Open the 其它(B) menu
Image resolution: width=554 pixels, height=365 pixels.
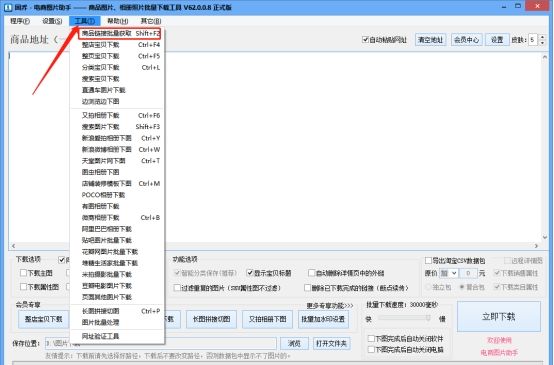click(x=151, y=21)
